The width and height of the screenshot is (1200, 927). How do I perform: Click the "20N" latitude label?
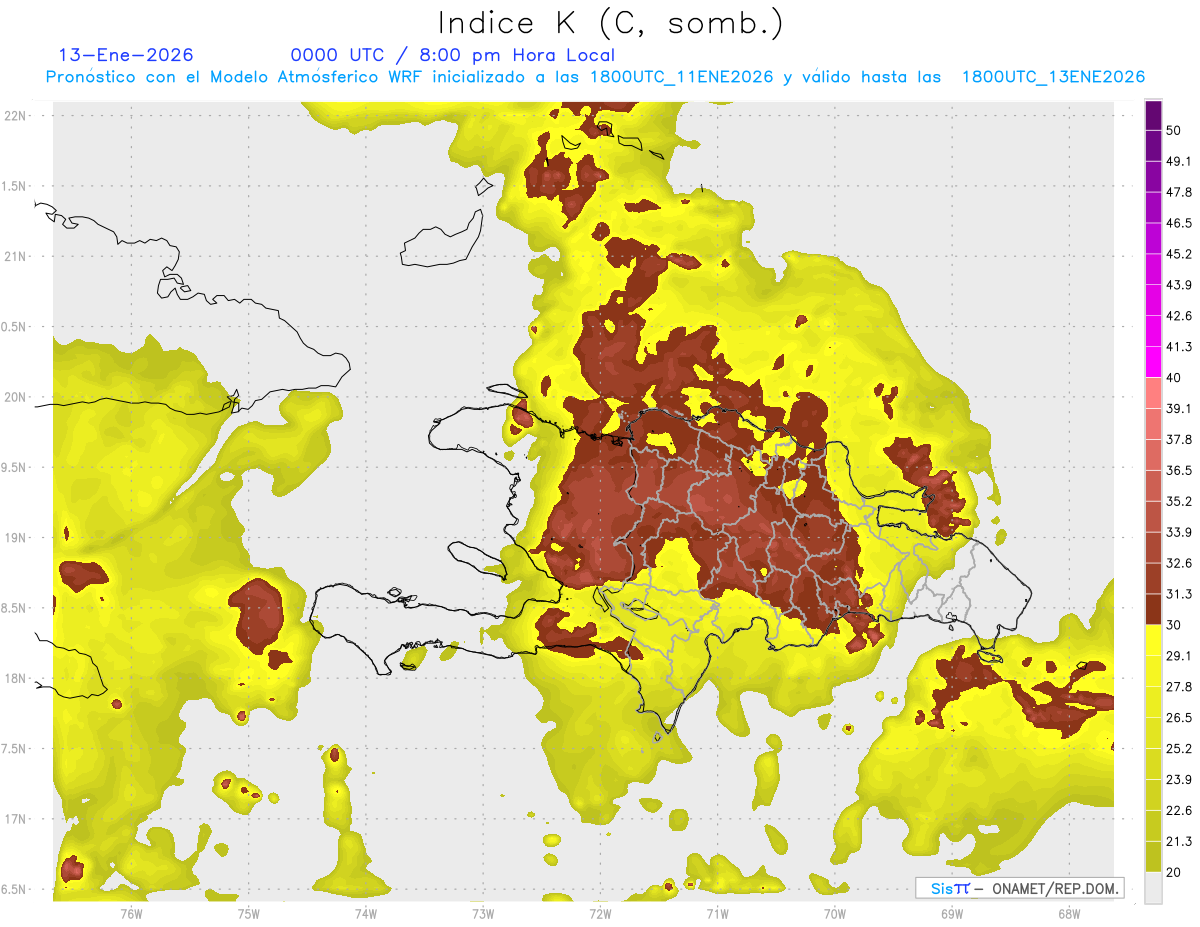pyautogui.click(x=17, y=397)
